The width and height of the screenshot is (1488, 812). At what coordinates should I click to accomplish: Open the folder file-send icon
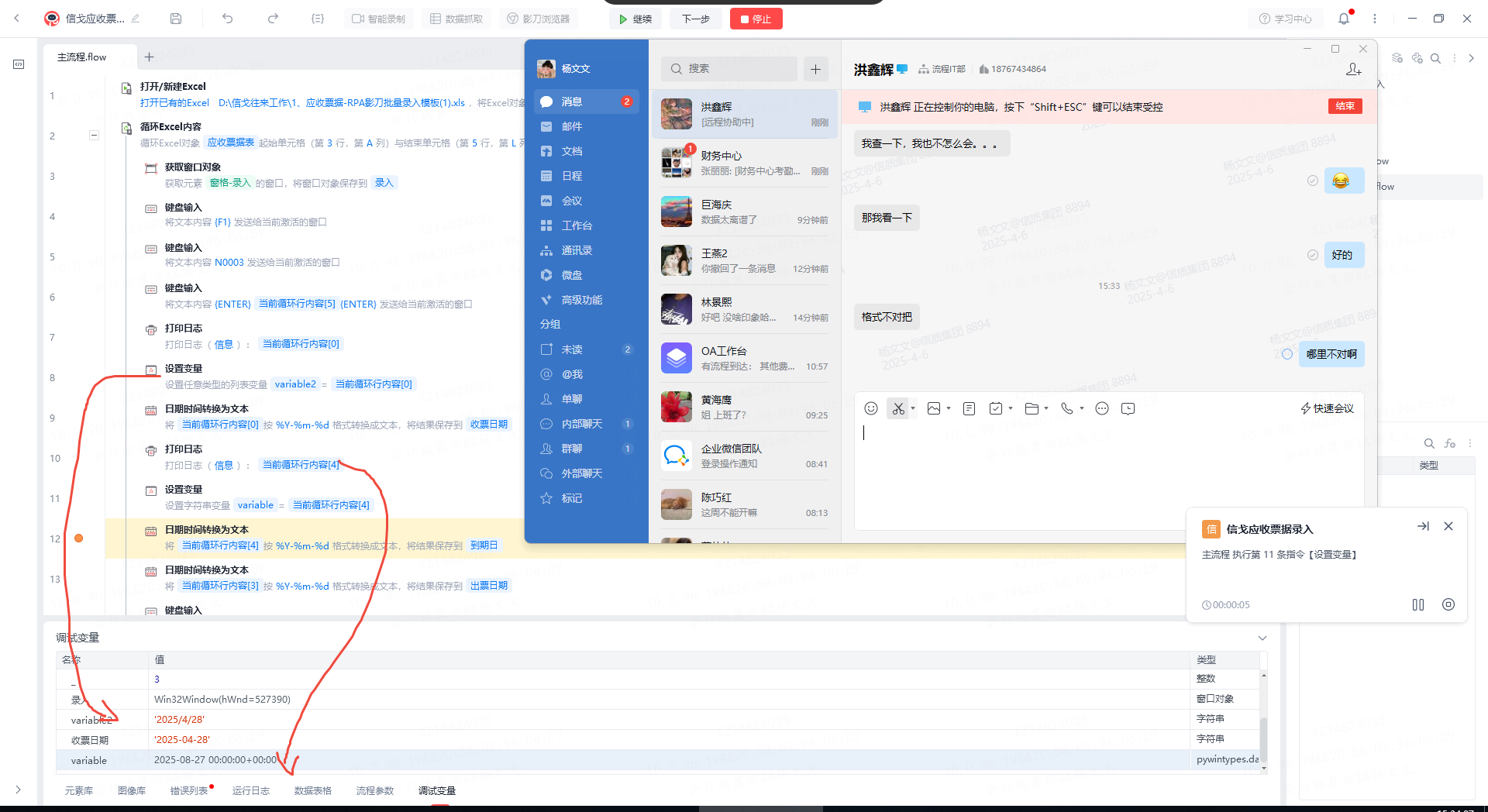point(1032,408)
